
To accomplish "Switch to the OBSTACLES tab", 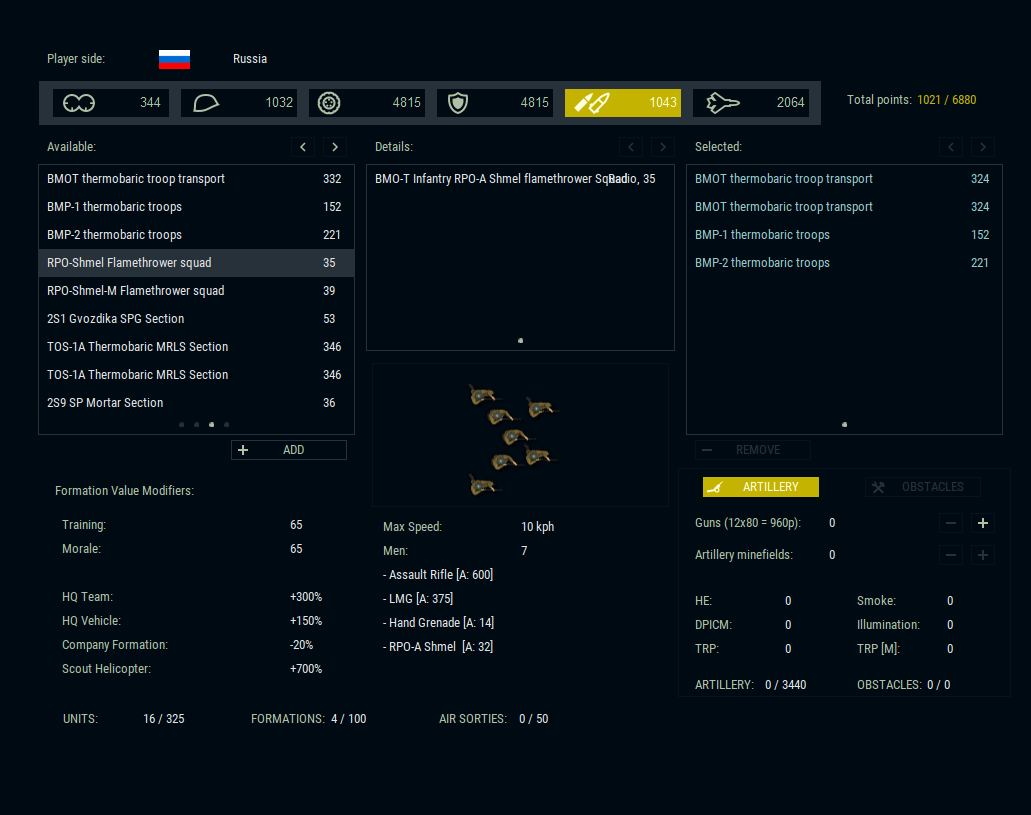I will [x=923, y=487].
